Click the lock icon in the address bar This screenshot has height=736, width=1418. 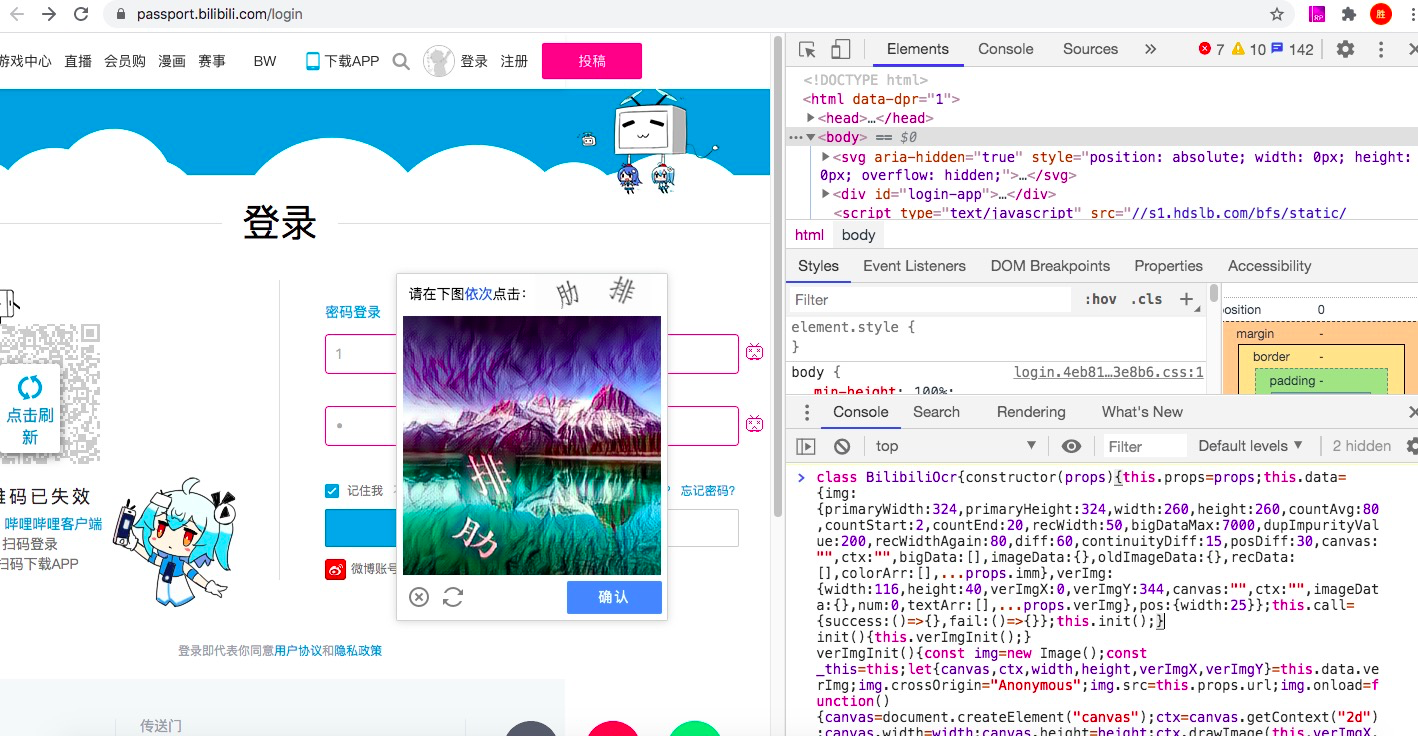(x=121, y=14)
